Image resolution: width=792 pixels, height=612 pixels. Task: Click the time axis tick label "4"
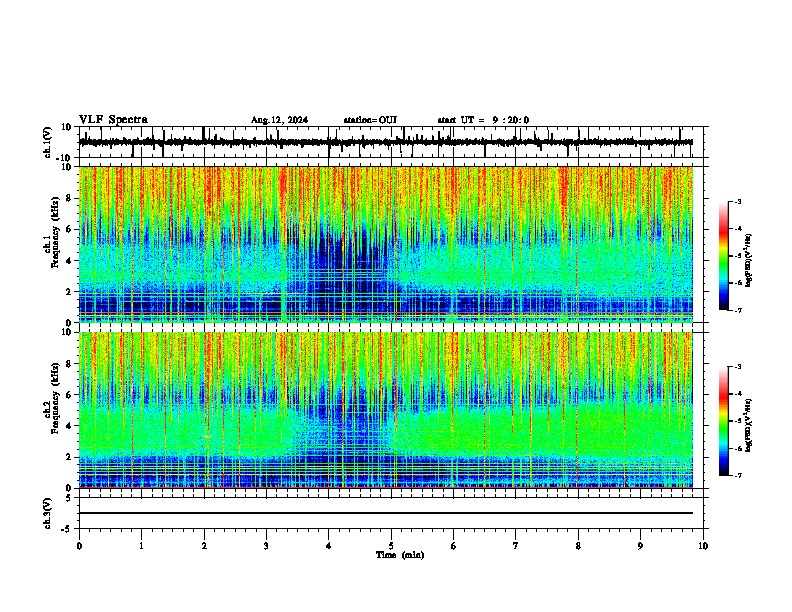coord(328,546)
